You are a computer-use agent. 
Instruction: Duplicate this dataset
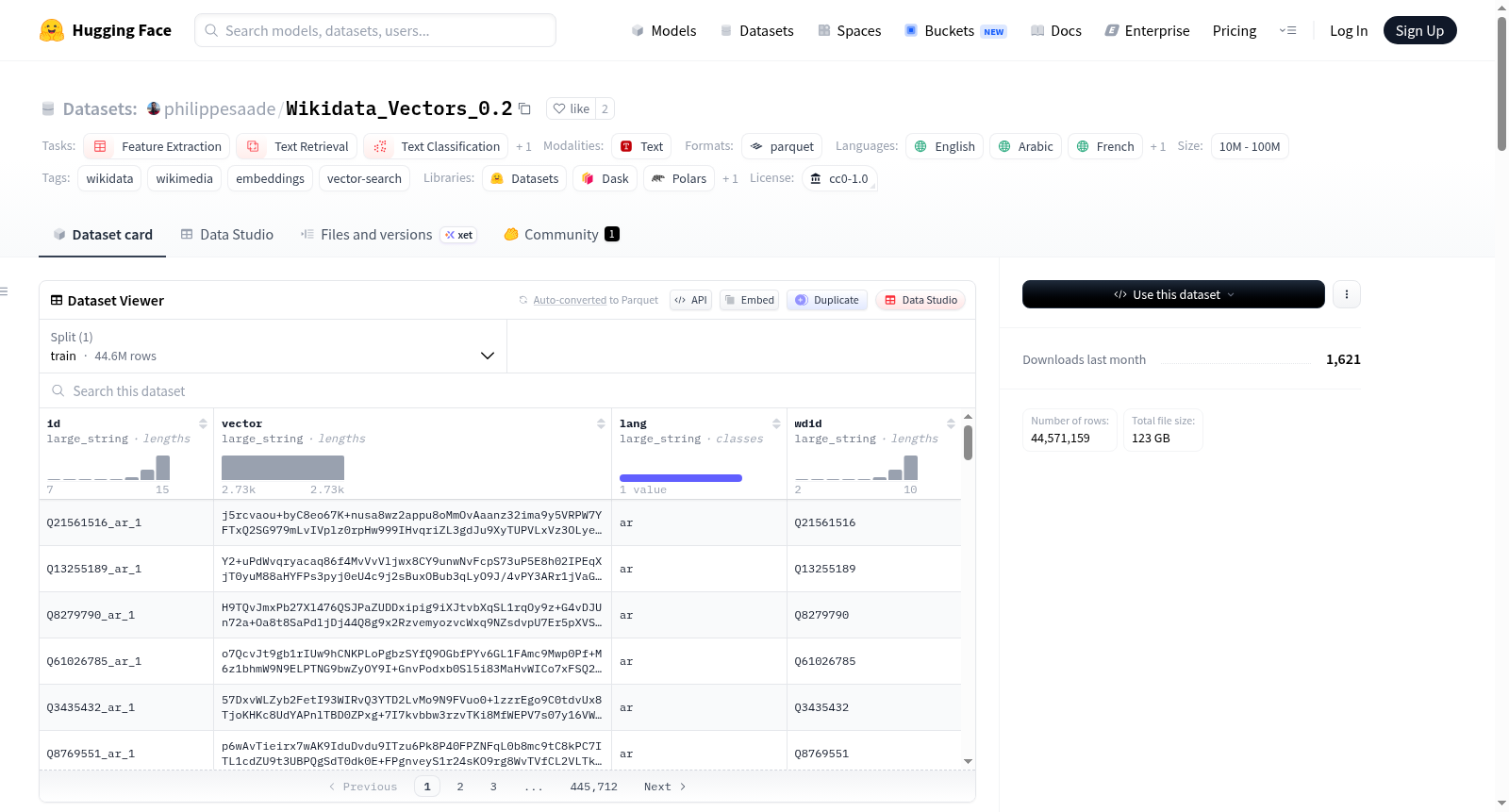click(x=827, y=300)
